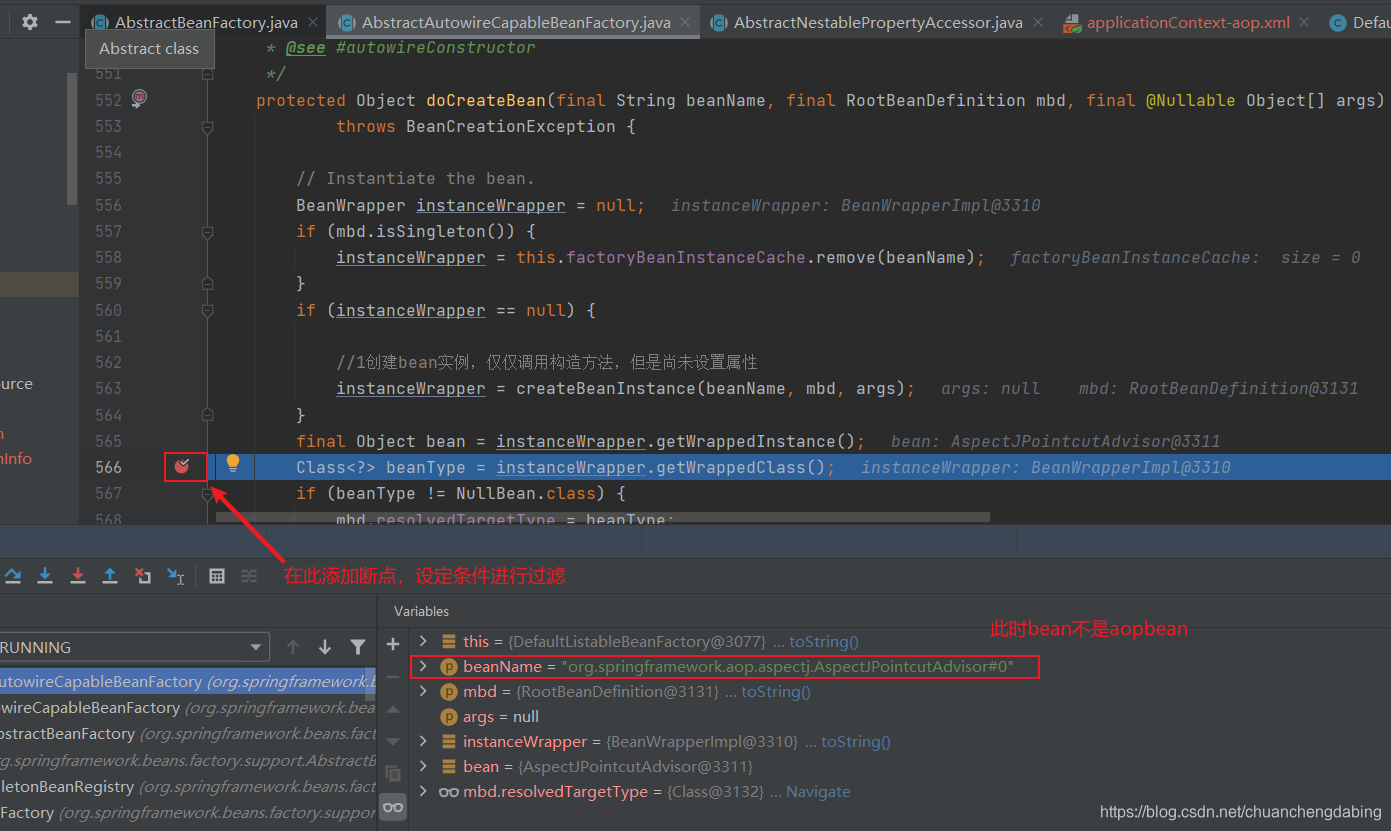Image resolution: width=1391 pixels, height=831 pixels.
Task: Close the AbstractBeanFactory.java tab
Action: [x=313, y=22]
